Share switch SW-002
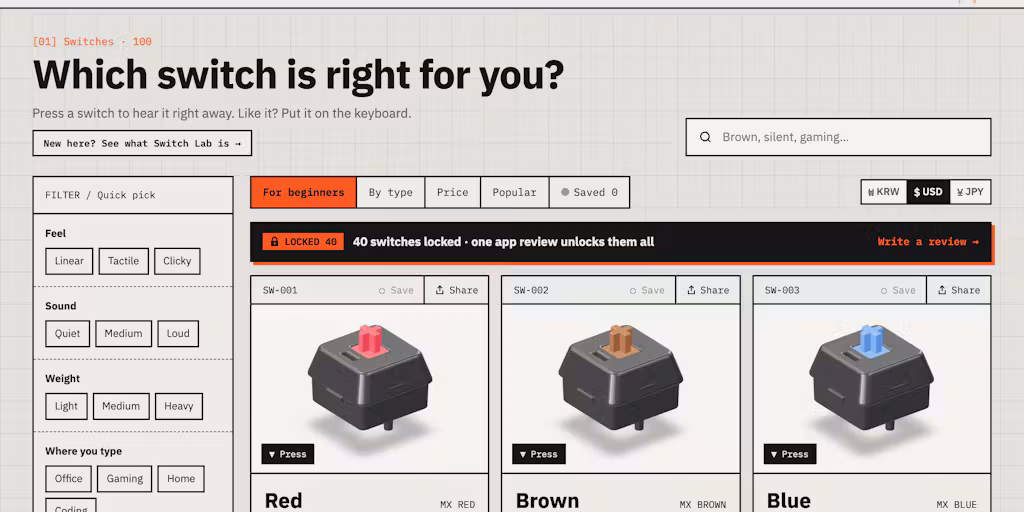 [x=708, y=290]
